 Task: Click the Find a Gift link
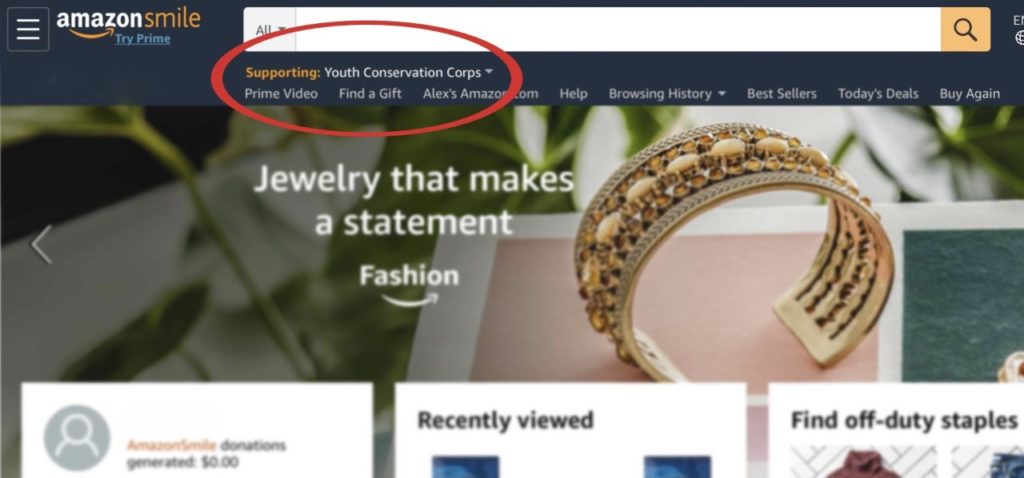coord(370,93)
